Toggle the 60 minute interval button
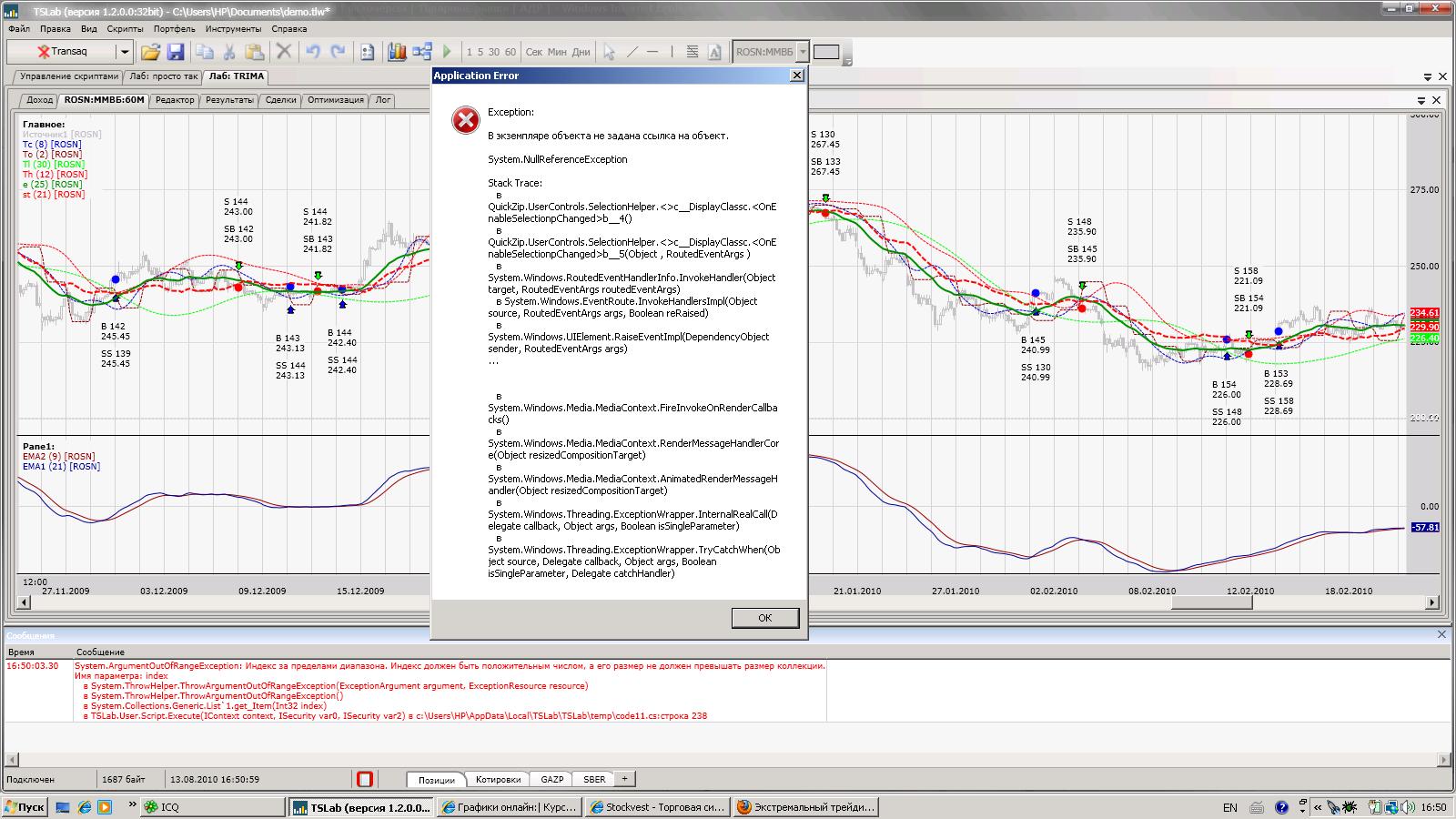This screenshot has height=819, width=1456. click(511, 52)
